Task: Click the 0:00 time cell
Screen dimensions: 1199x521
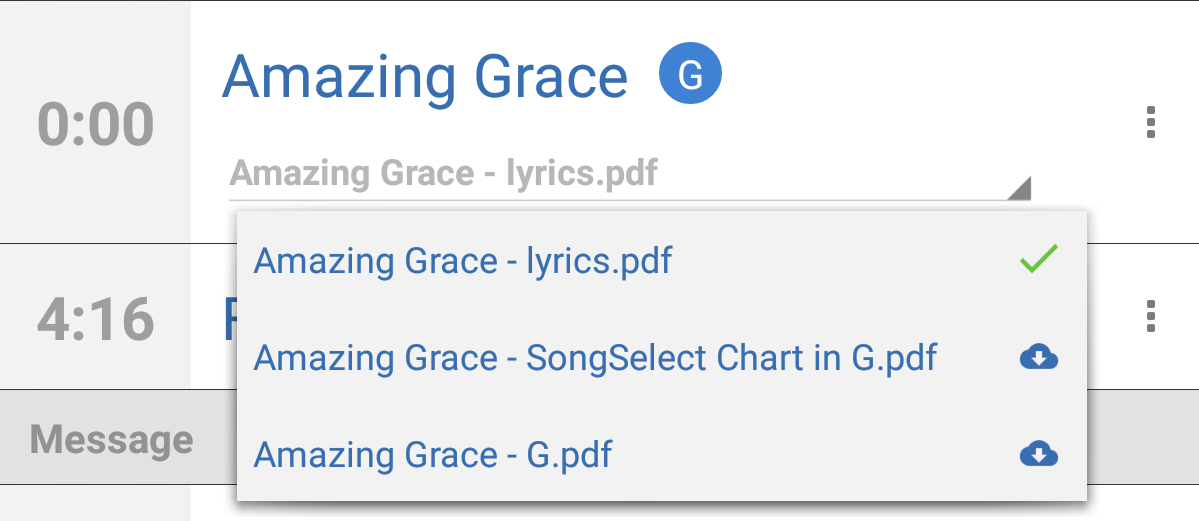Action: (95, 125)
